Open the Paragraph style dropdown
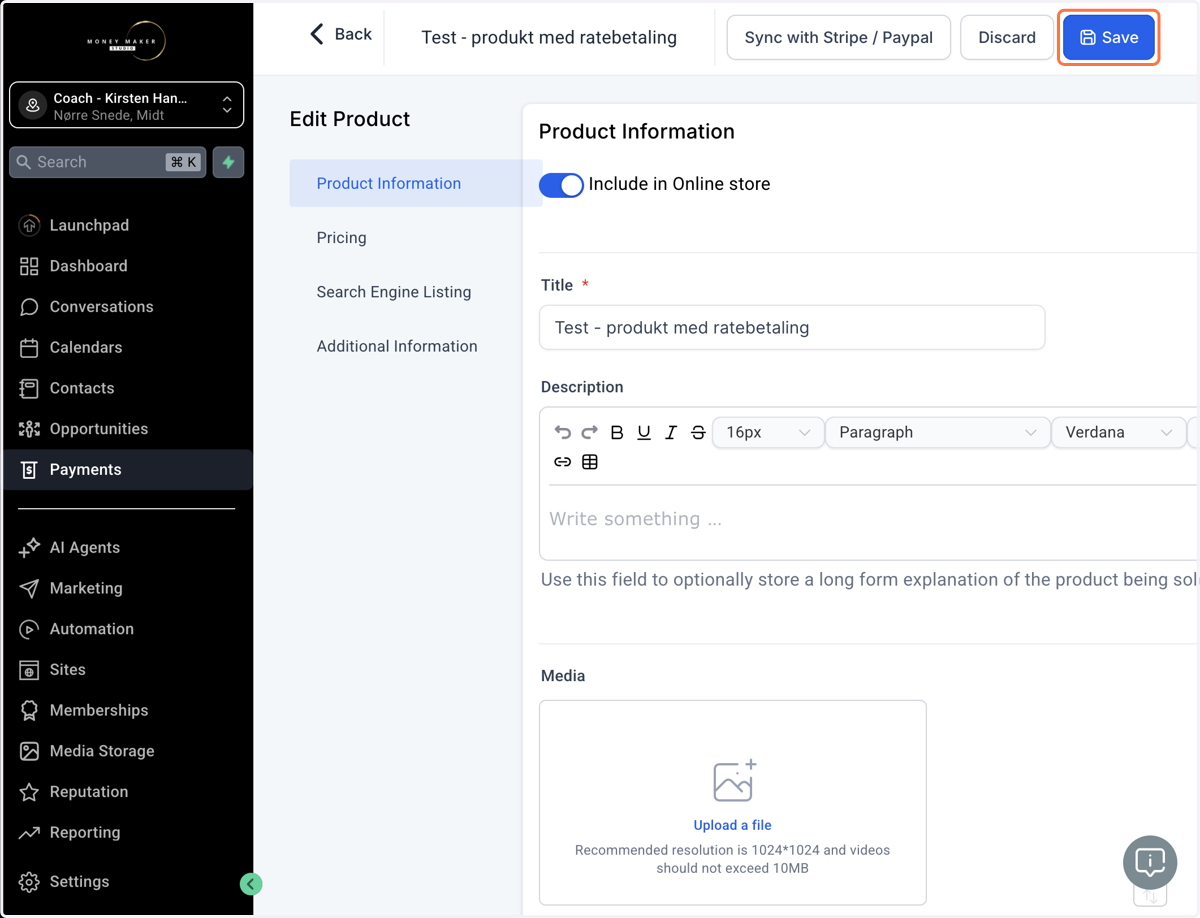 click(x=937, y=432)
